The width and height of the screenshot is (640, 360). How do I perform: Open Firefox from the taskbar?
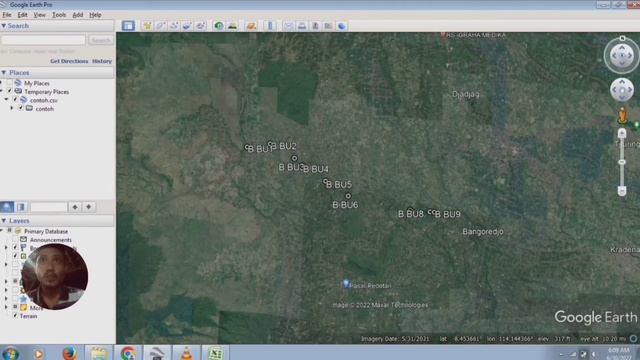click(69, 353)
